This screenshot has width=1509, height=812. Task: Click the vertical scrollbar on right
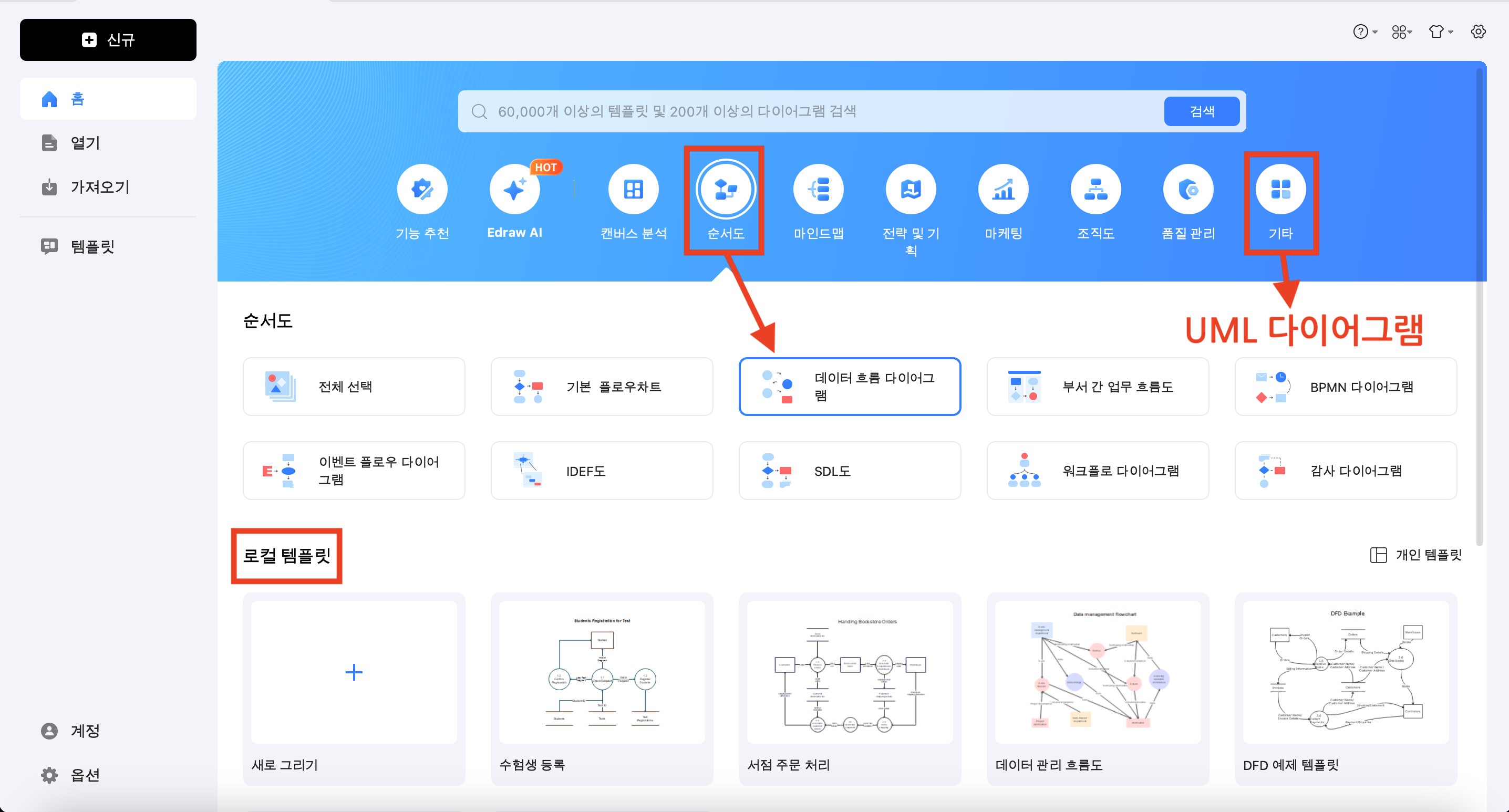point(1479,307)
